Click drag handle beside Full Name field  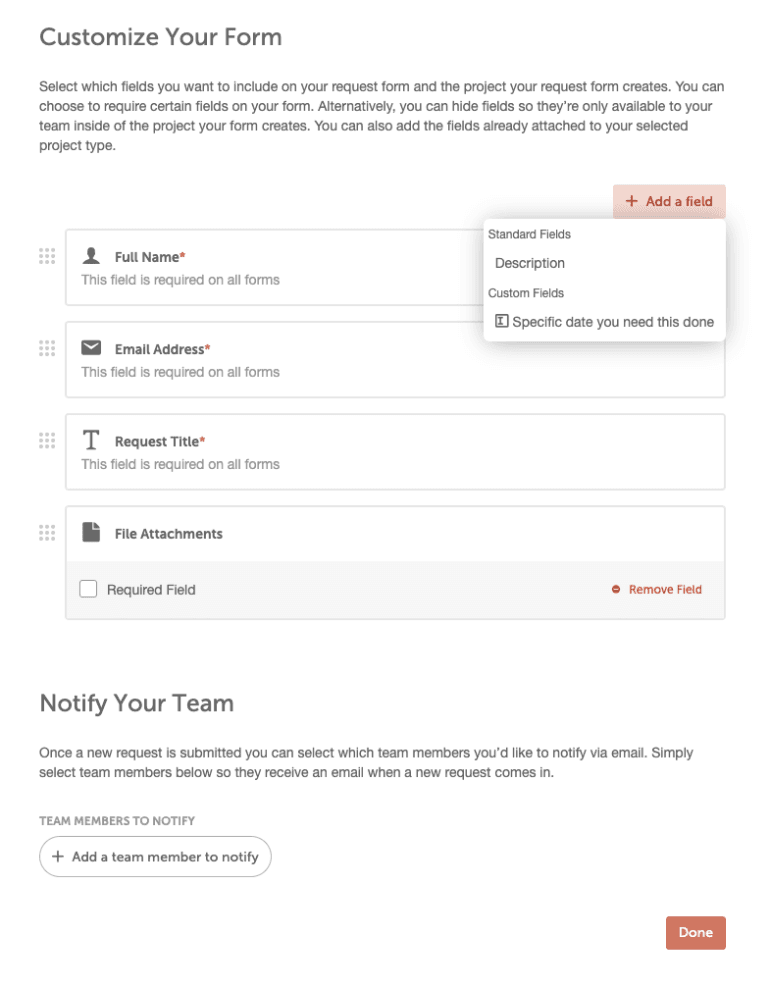pos(47,256)
